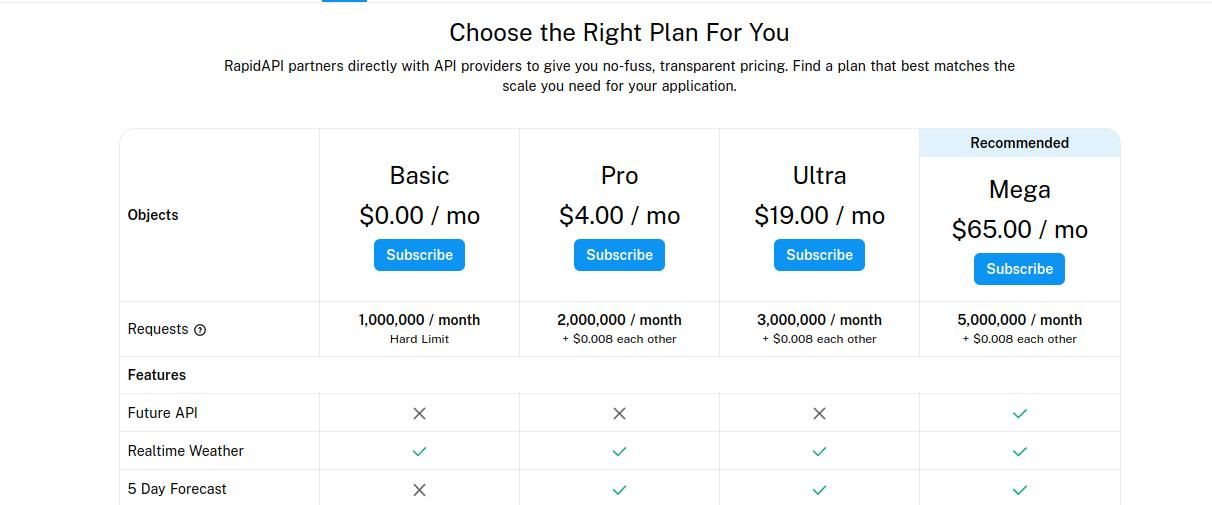Click the 5 Day Forecast checkmark under Ultra

click(x=819, y=489)
